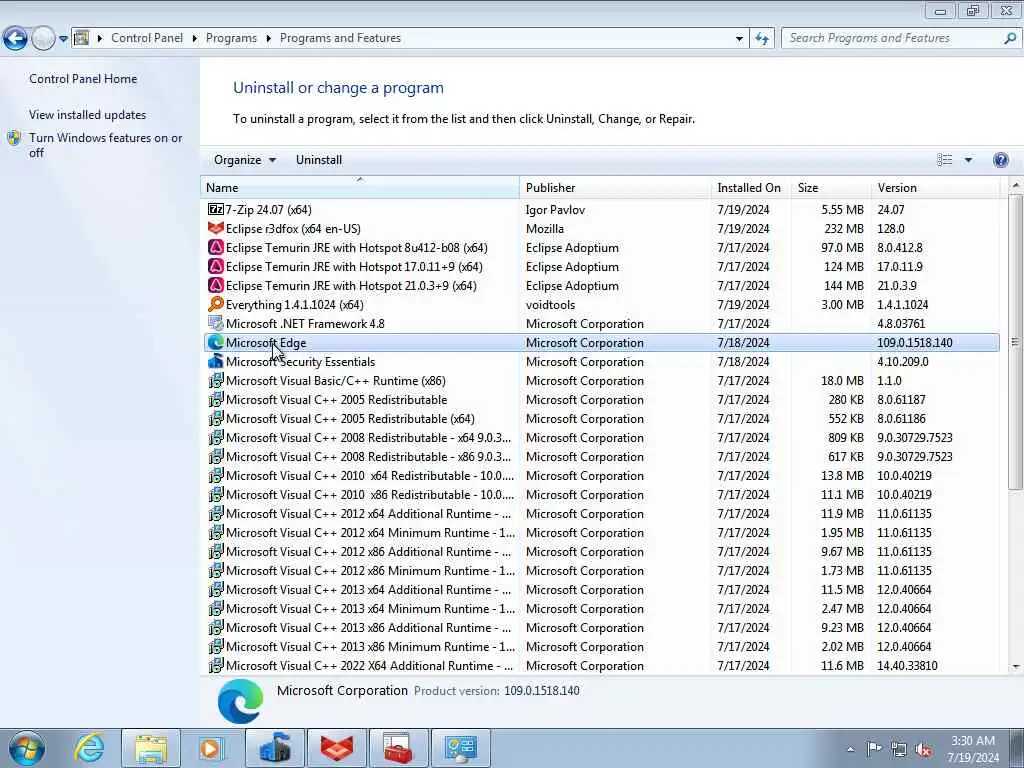Open Turn Windows features on or off
The width and height of the screenshot is (1024, 768).
coord(105,145)
